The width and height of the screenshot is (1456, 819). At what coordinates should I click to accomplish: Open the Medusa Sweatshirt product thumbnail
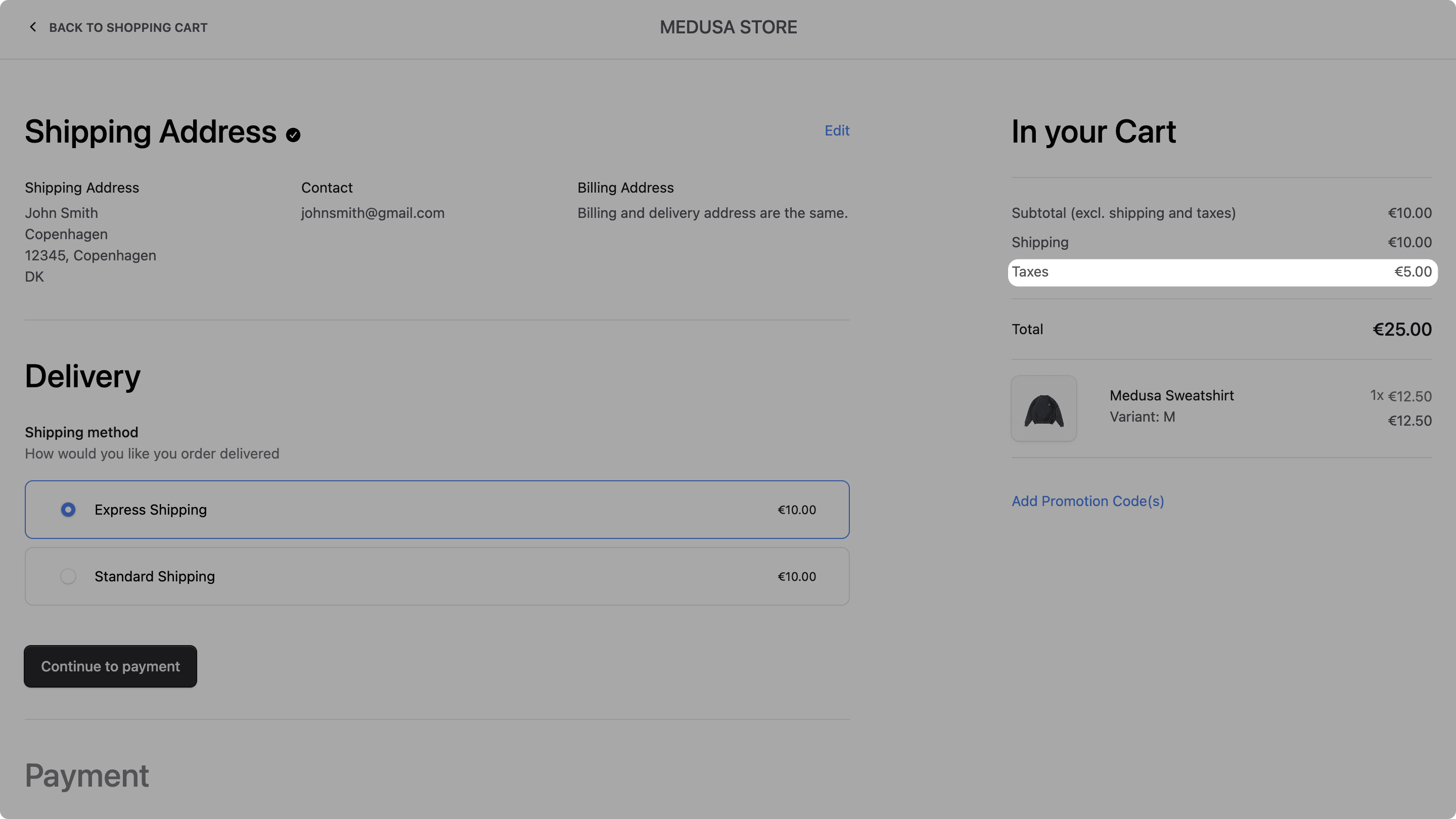(x=1043, y=408)
